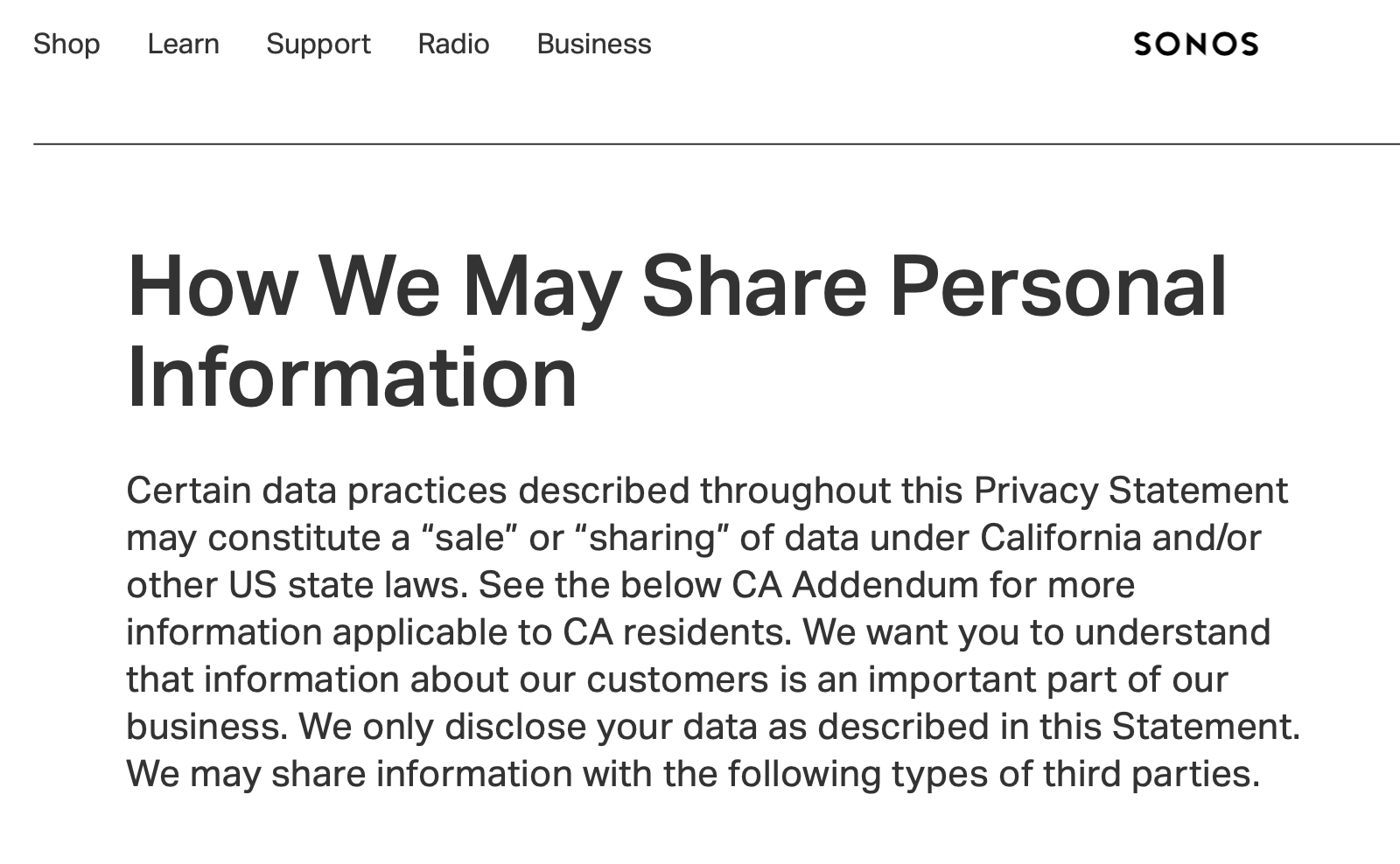Click the phrase "Privacy Statement" in the paragraph
This screenshot has height=864, width=1400.
[x=1130, y=491]
